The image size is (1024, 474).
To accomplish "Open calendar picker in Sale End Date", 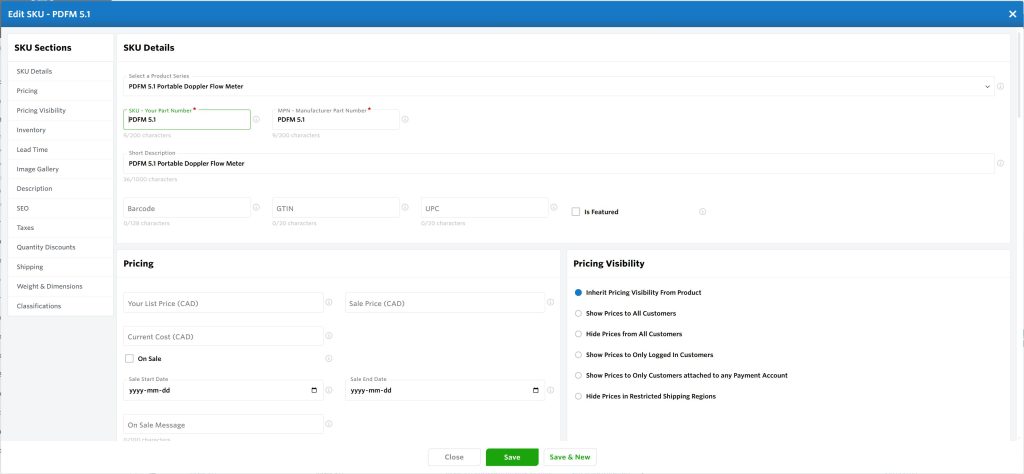I will (x=536, y=390).
